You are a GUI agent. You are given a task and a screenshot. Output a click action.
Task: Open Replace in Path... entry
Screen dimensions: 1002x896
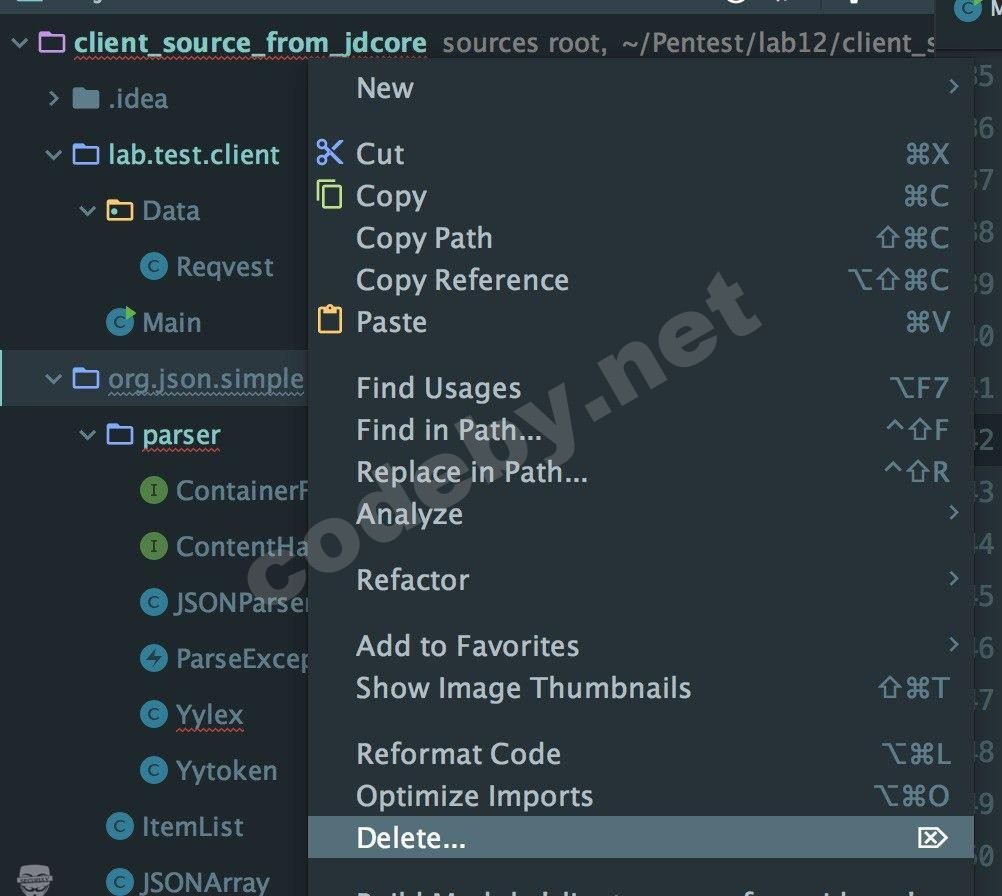[x=641, y=472]
